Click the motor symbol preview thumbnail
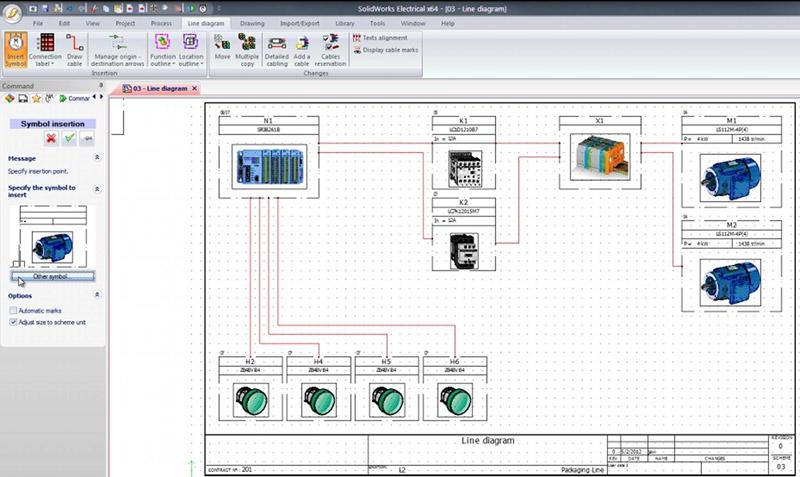This screenshot has width=800, height=477. pos(53,236)
